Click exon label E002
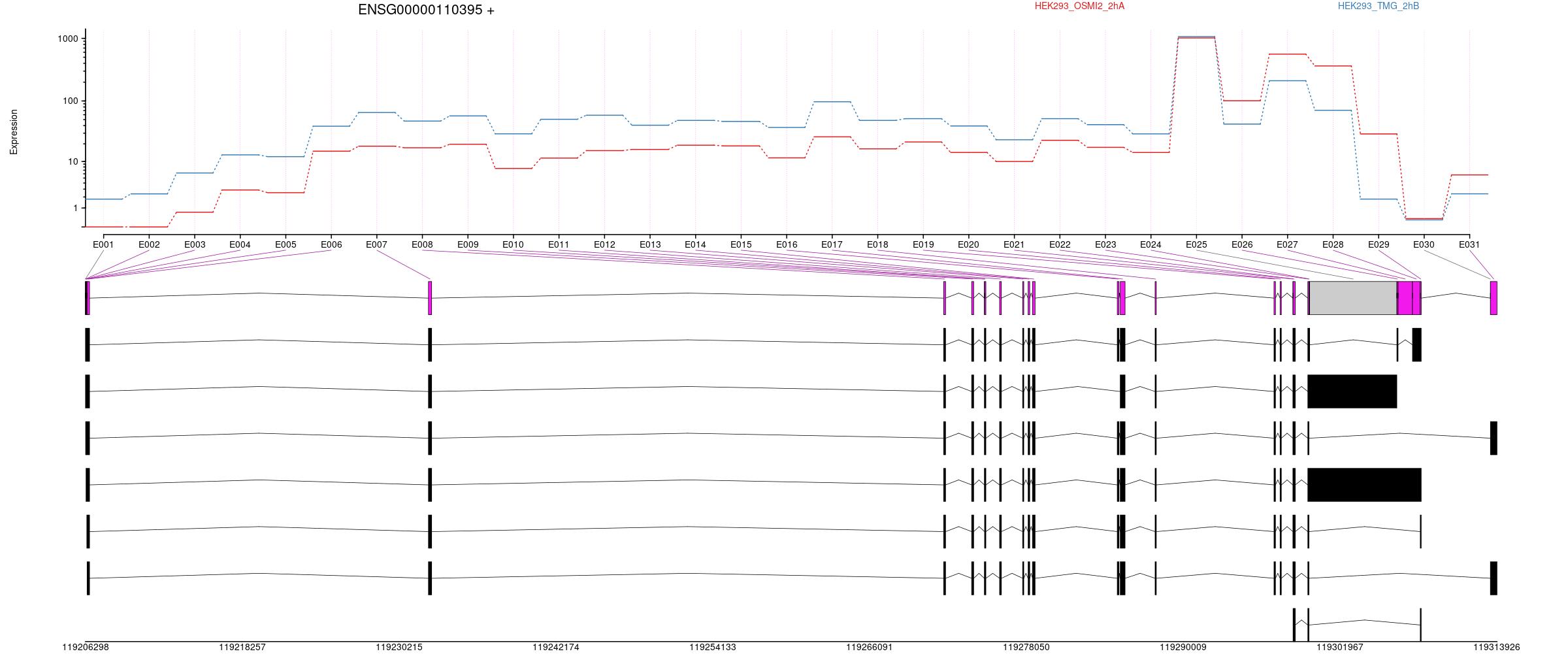 149,245
